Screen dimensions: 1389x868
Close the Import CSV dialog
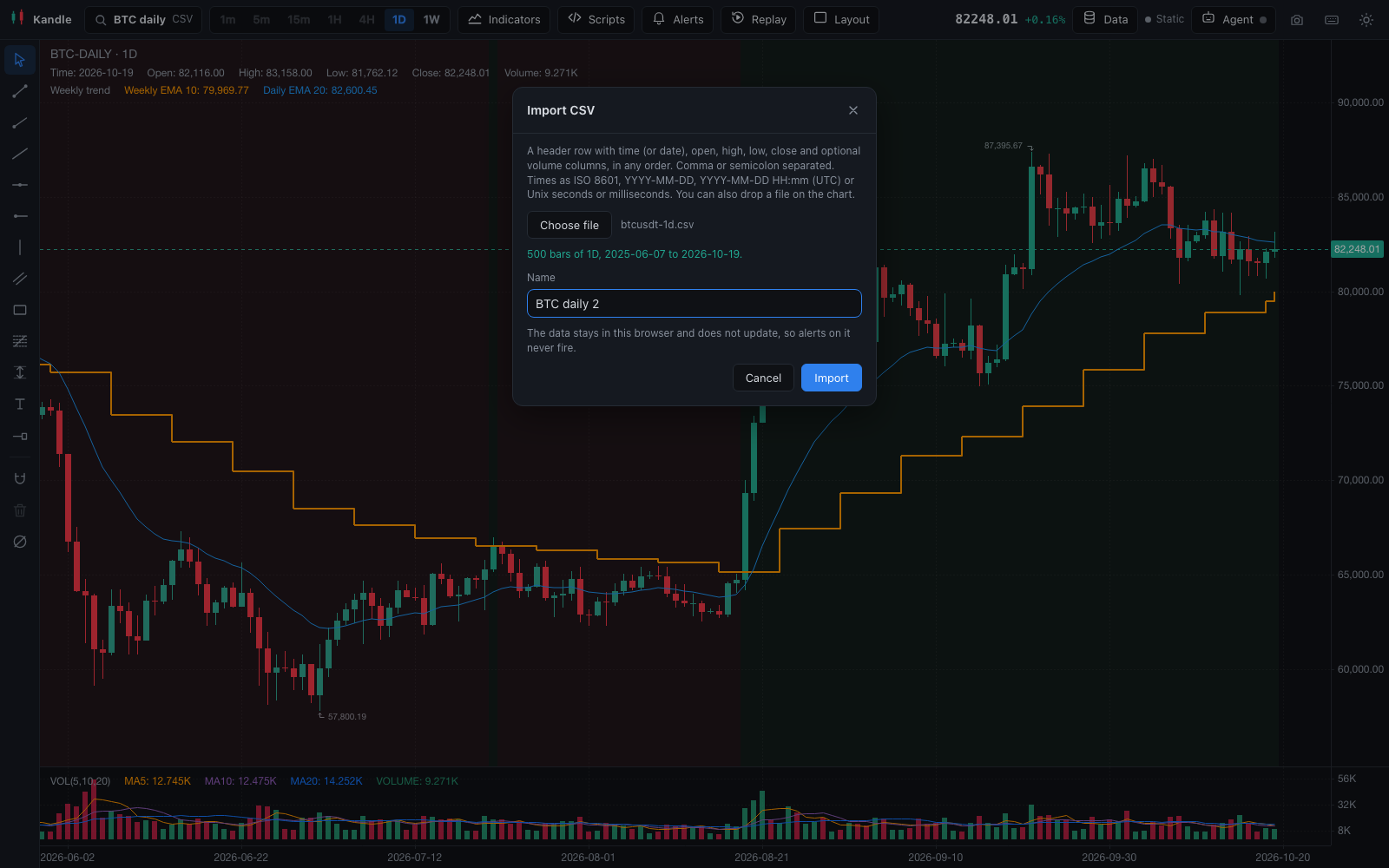click(853, 110)
